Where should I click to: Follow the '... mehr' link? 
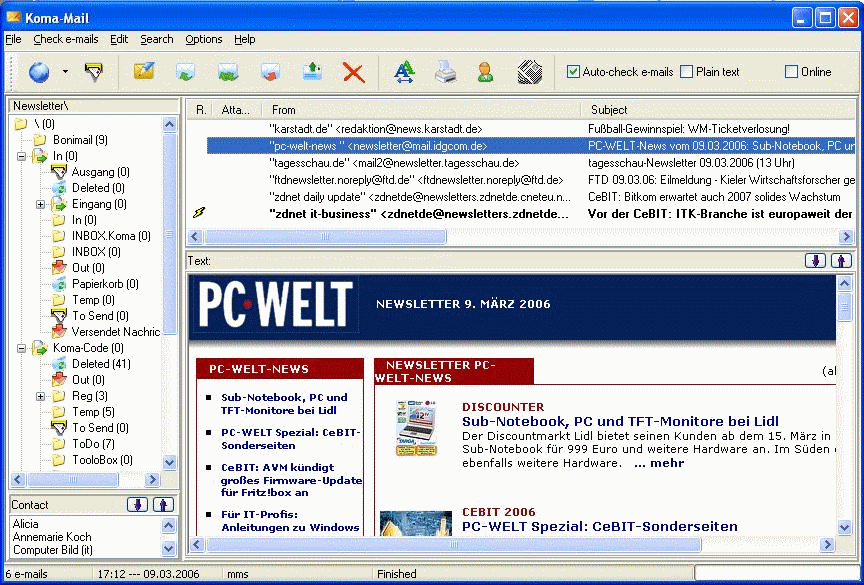(x=659, y=463)
